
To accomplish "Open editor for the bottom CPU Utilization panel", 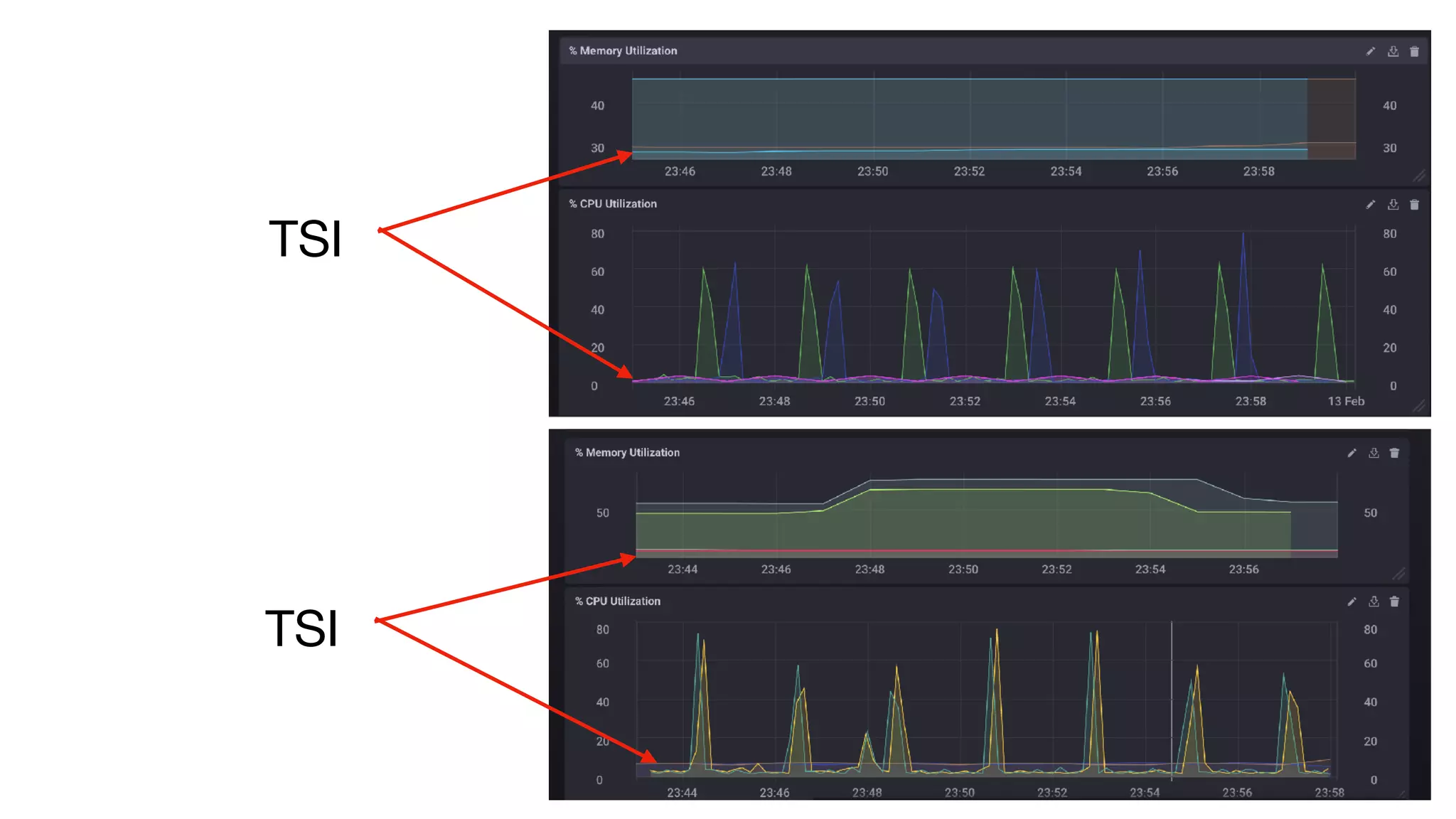I will point(1351,601).
